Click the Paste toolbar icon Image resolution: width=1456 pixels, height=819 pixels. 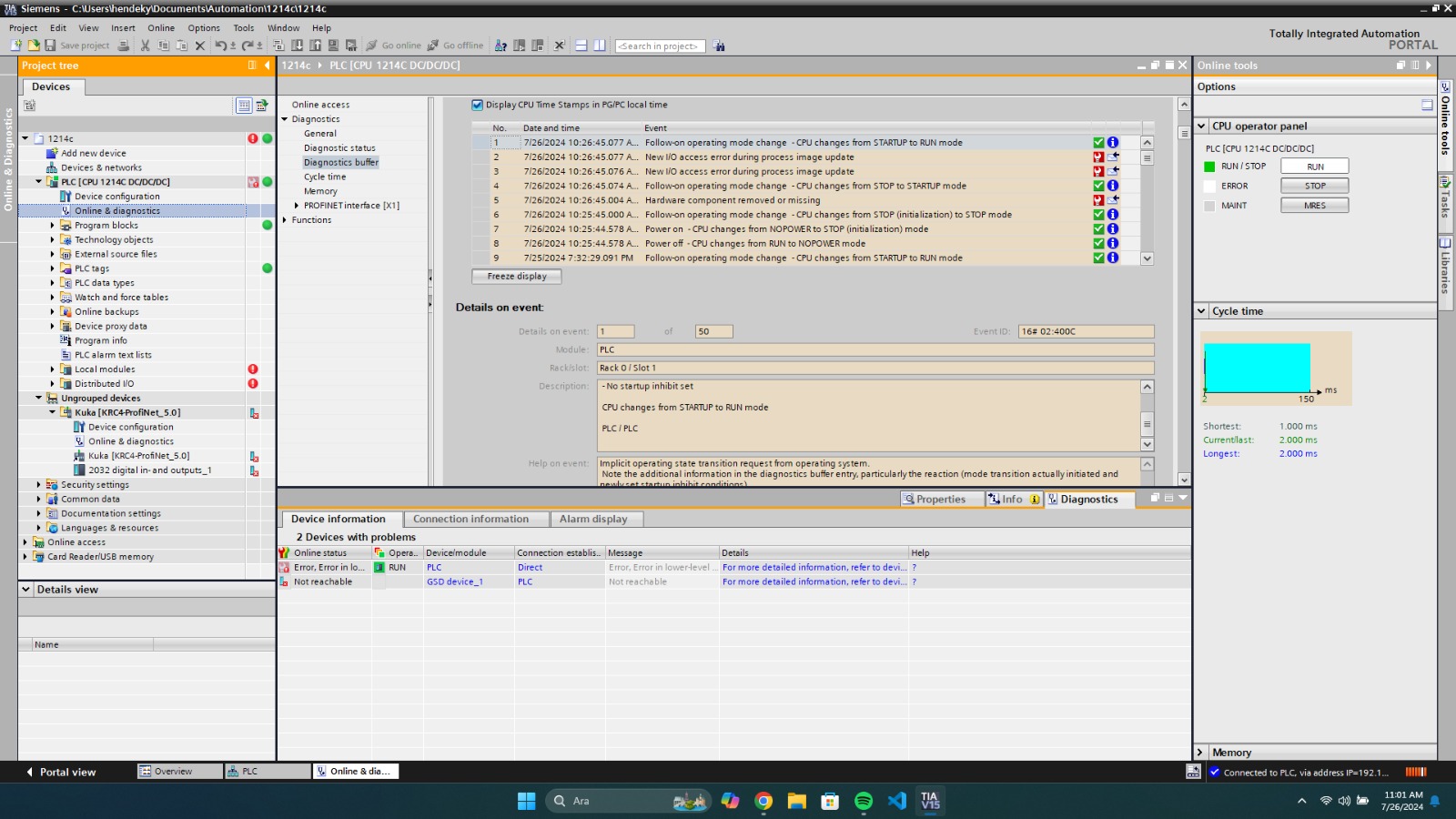[x=182, y=45]
